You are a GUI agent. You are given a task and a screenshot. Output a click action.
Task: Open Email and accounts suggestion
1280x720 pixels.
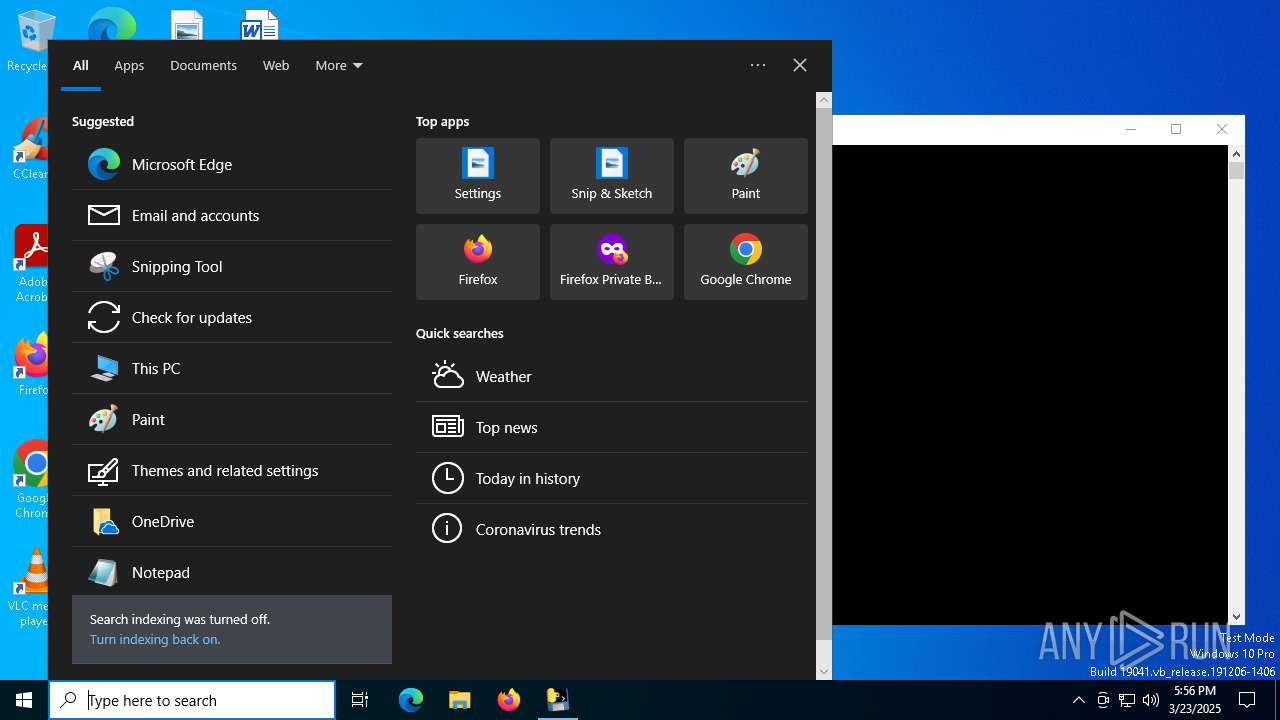pos(232,215)
